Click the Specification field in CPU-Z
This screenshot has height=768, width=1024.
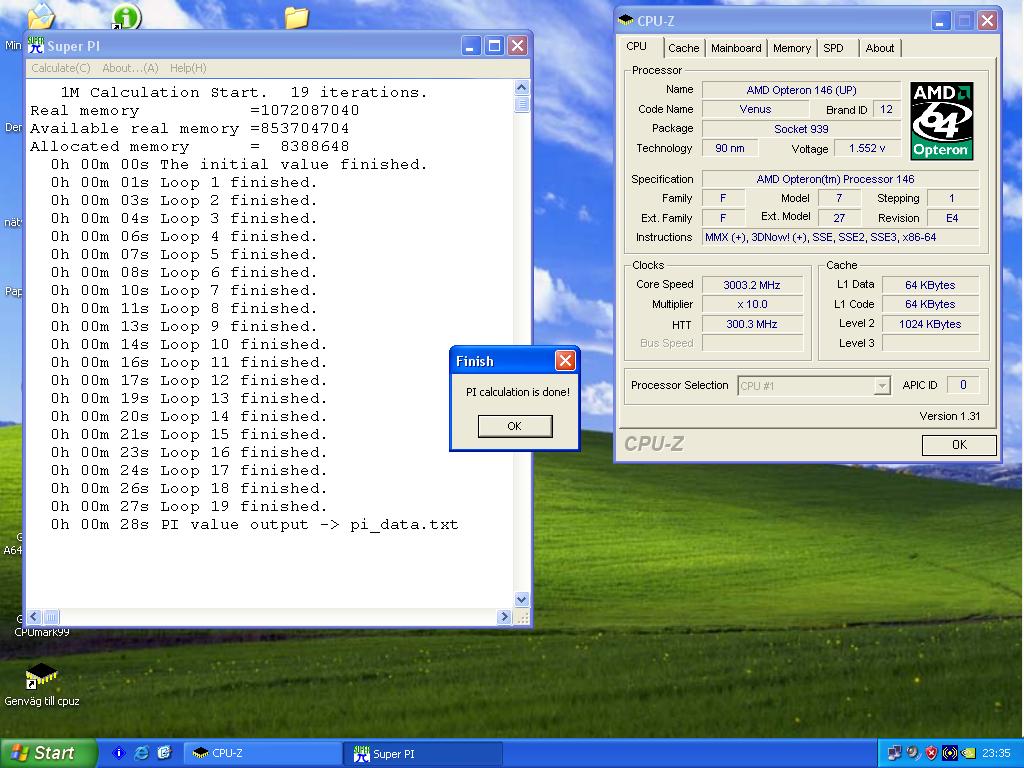point(840,179)
